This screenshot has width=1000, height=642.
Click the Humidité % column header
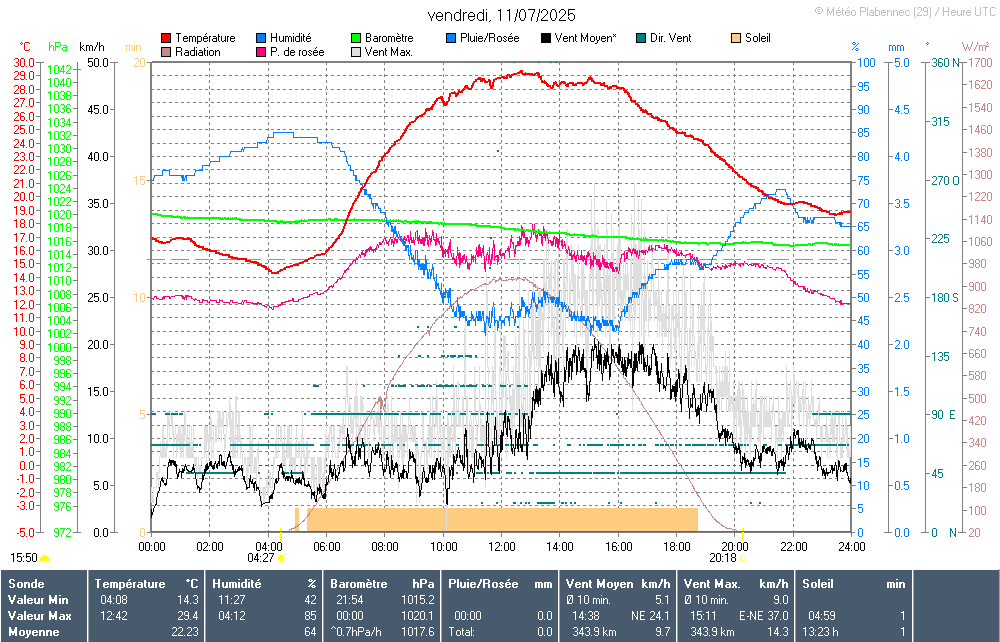(264, 584)
